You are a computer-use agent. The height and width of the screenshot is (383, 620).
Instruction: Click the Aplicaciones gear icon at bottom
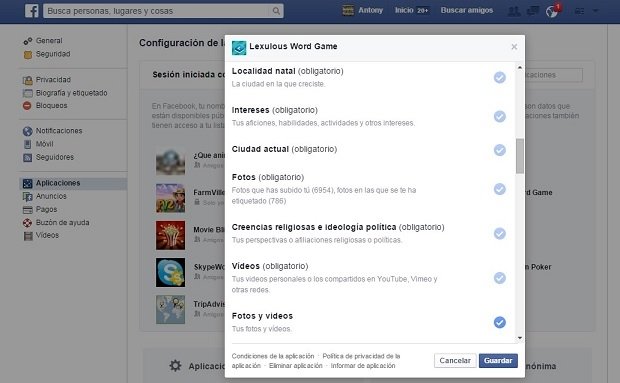(176, 366)
